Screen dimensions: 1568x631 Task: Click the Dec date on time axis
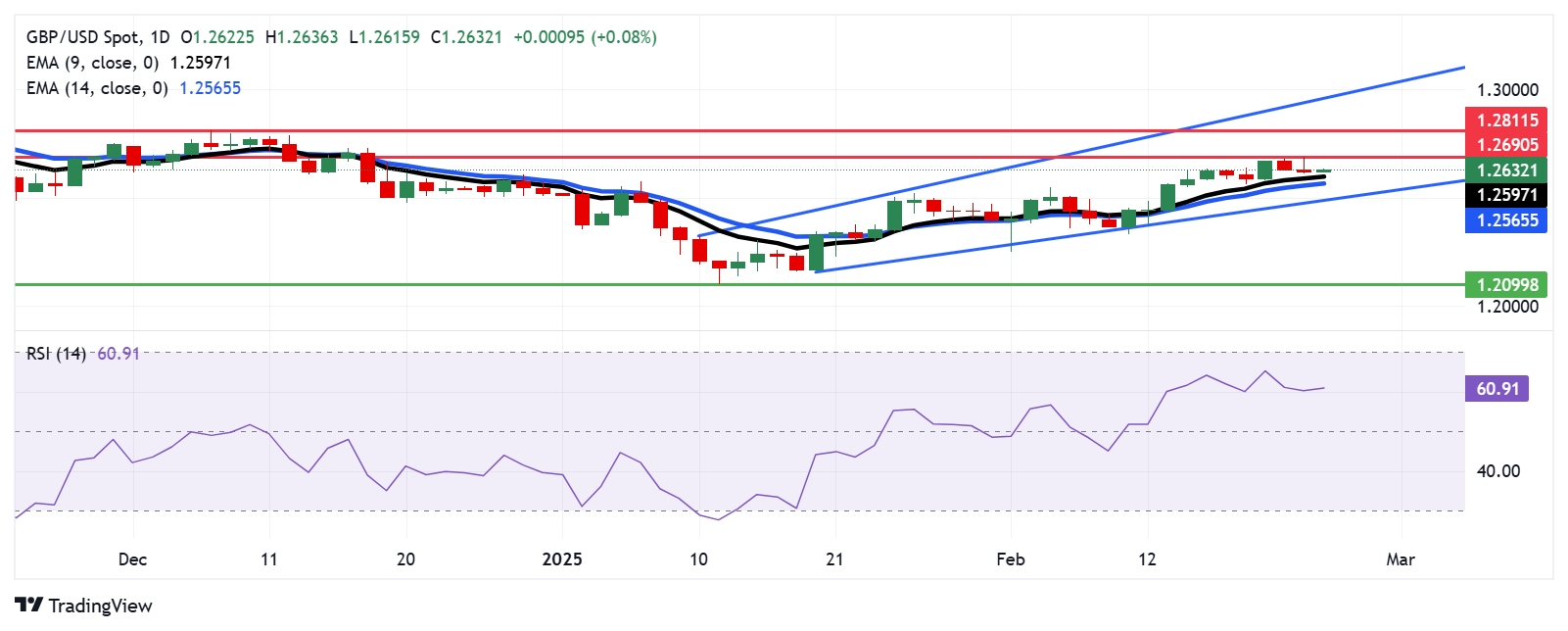[132, 559]
